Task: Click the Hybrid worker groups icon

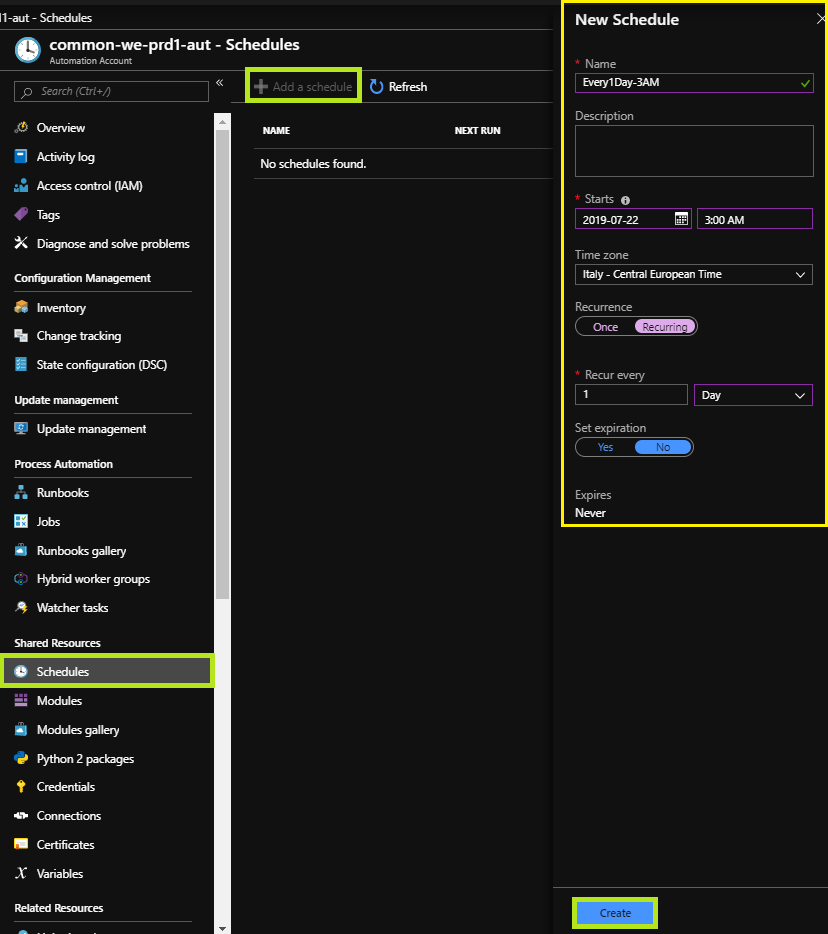Action: [21, 579]
